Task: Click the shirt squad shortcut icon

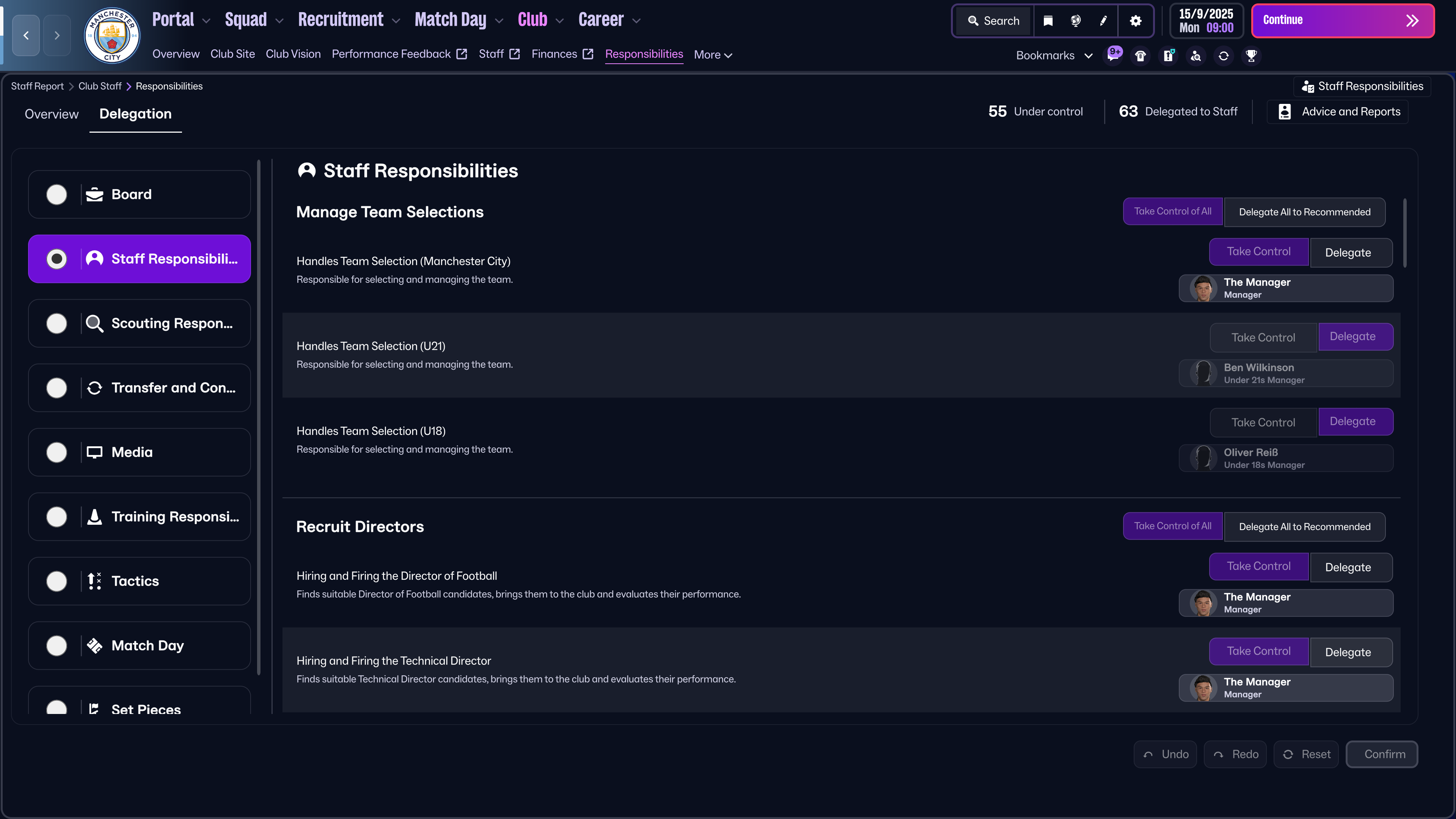Action: pyautogui.click(x=1141, y=55)
